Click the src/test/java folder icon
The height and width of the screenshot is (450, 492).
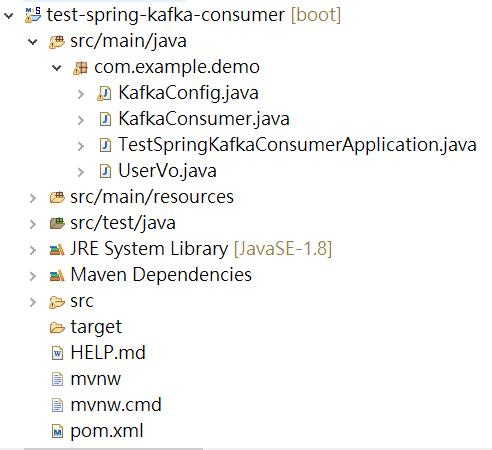[x=57, y=223]
